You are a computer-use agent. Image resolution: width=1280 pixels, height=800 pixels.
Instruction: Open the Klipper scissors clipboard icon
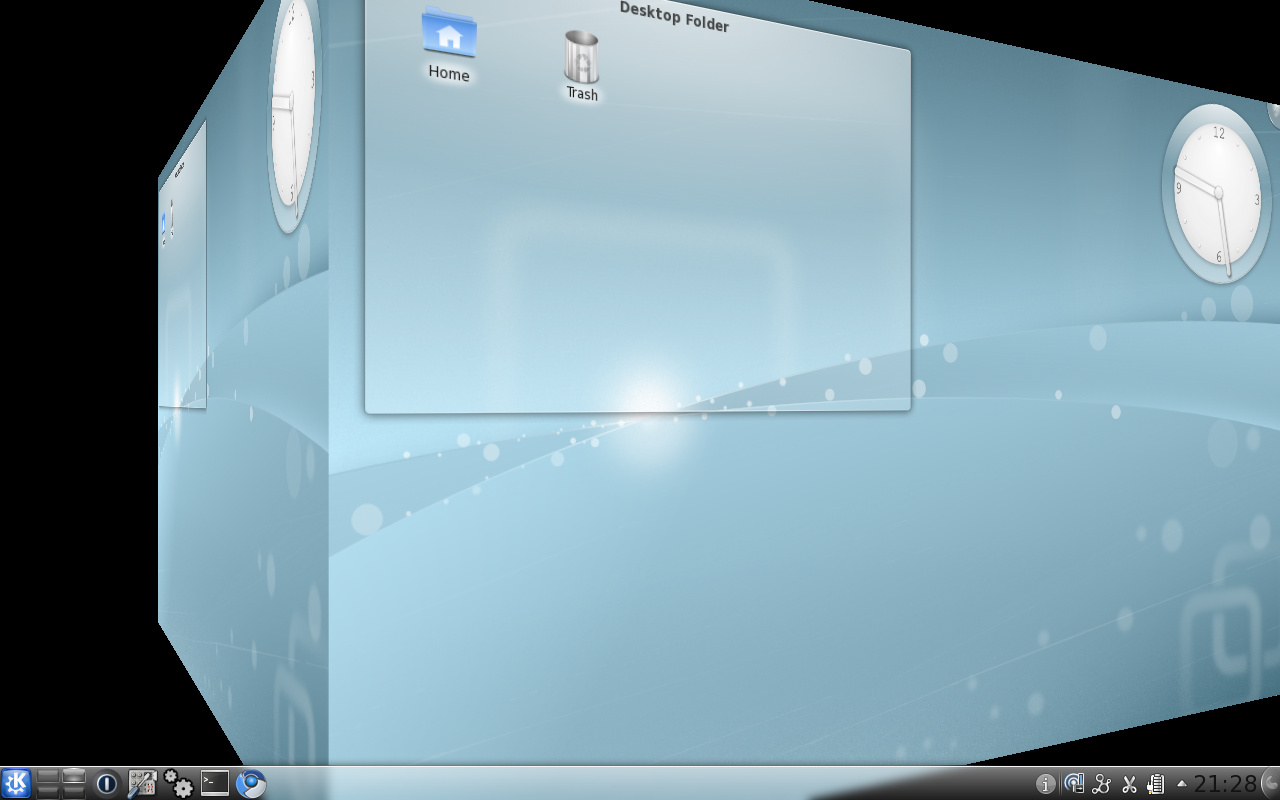[1129, 784]
